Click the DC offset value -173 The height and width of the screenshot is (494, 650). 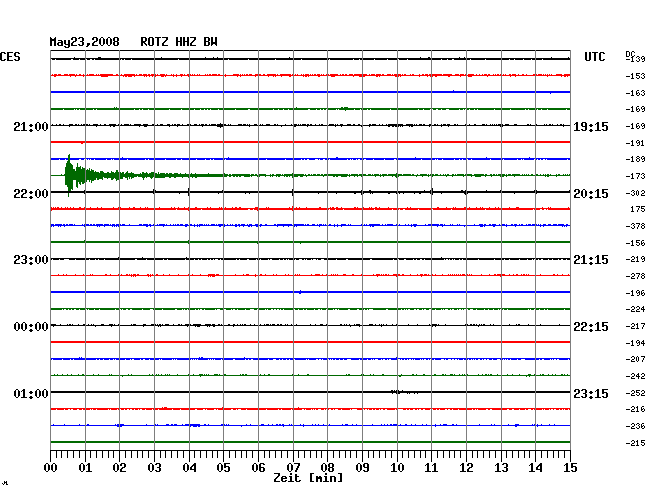point(635,176)
